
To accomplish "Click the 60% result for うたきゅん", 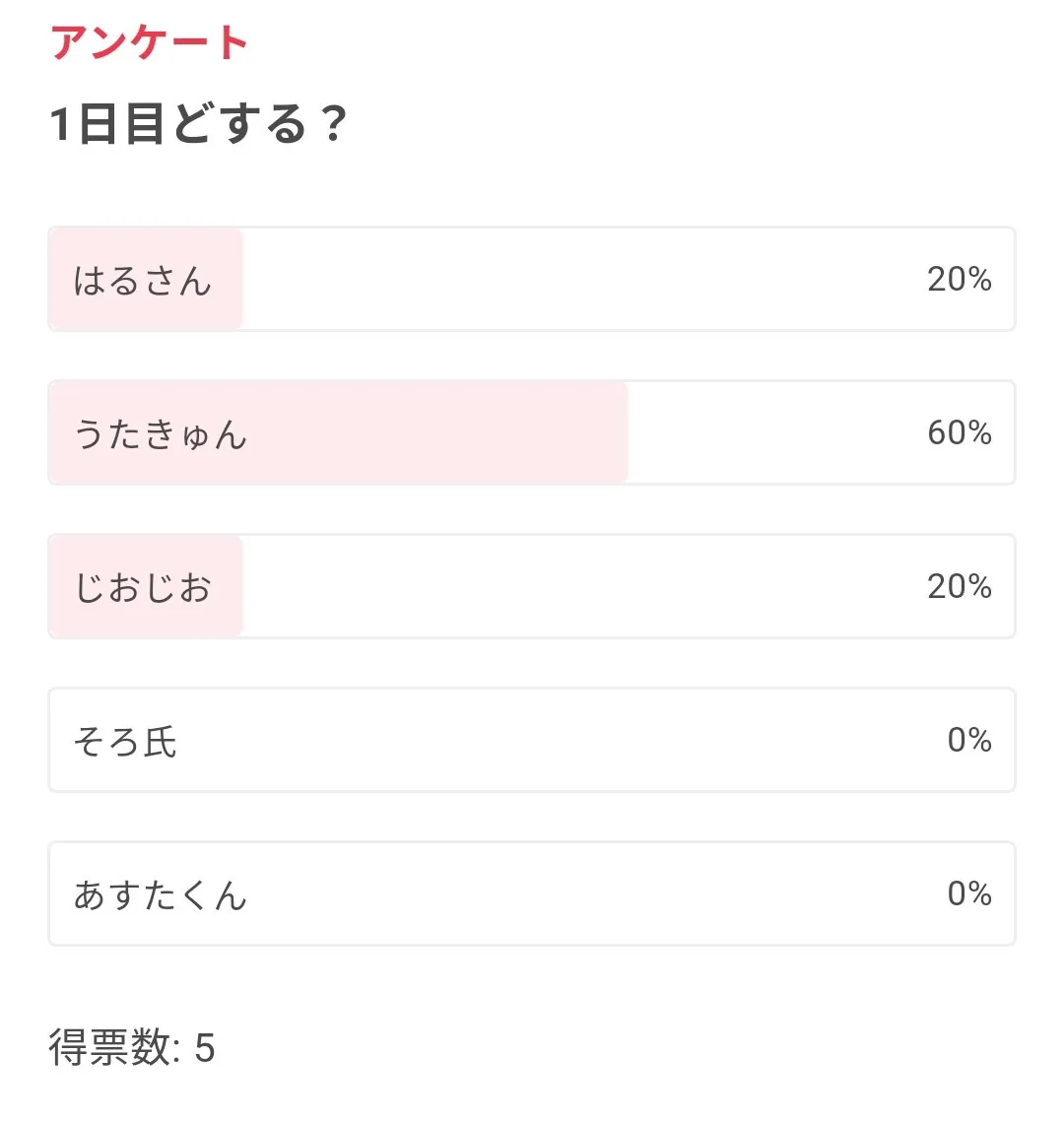I will click(x=959, y=433).
